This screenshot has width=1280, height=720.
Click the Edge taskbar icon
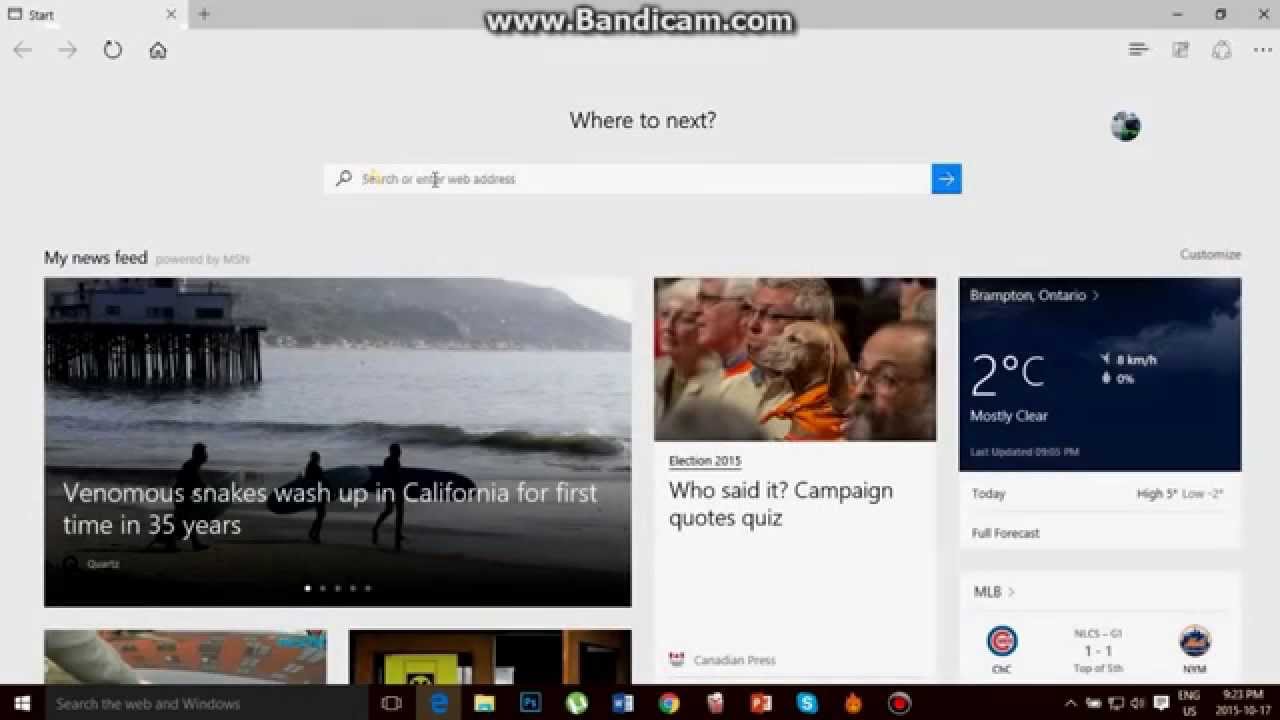(x=439, y=703)
